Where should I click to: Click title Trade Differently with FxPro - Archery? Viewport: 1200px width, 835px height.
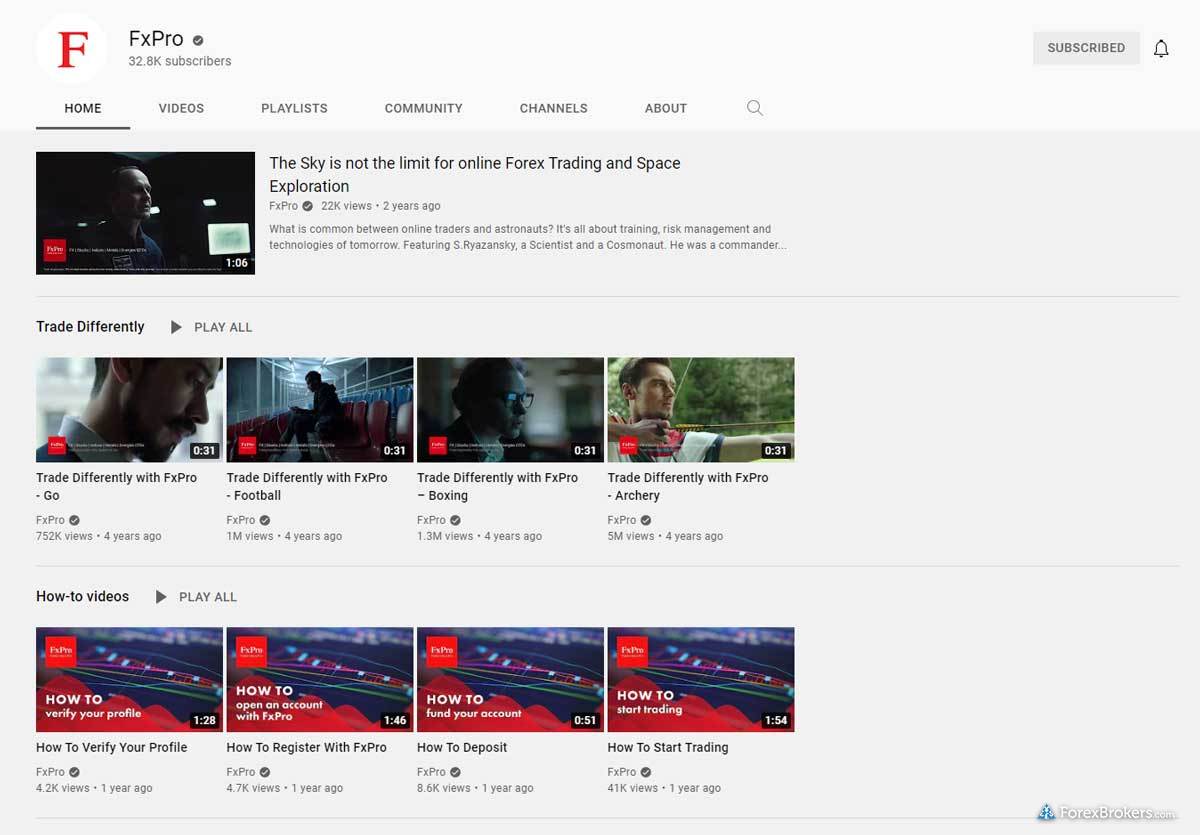688,487
